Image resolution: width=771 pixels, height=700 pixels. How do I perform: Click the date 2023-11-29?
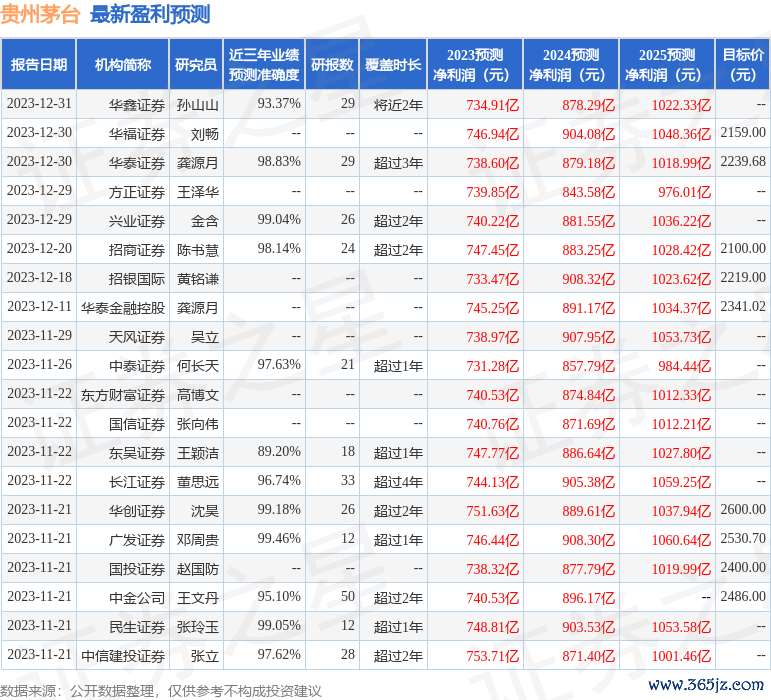(x=39, y=335)
